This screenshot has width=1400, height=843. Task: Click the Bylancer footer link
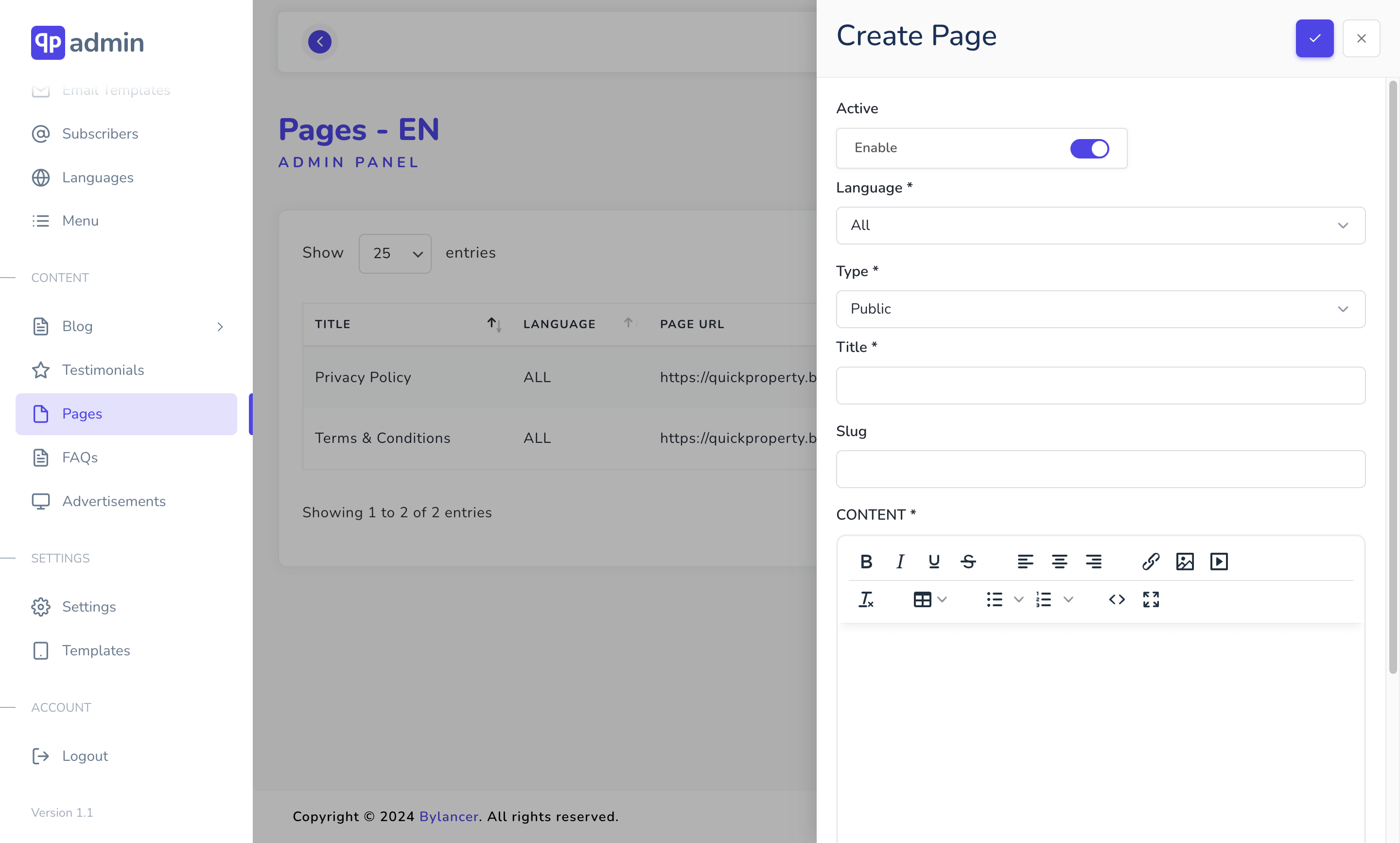coord(449,816)
